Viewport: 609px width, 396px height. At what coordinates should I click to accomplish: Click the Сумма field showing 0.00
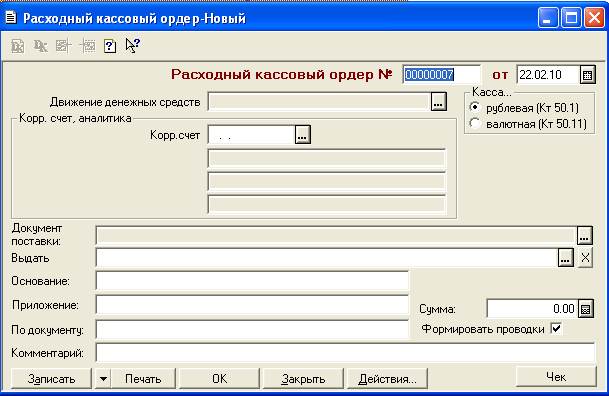(532, 309)
